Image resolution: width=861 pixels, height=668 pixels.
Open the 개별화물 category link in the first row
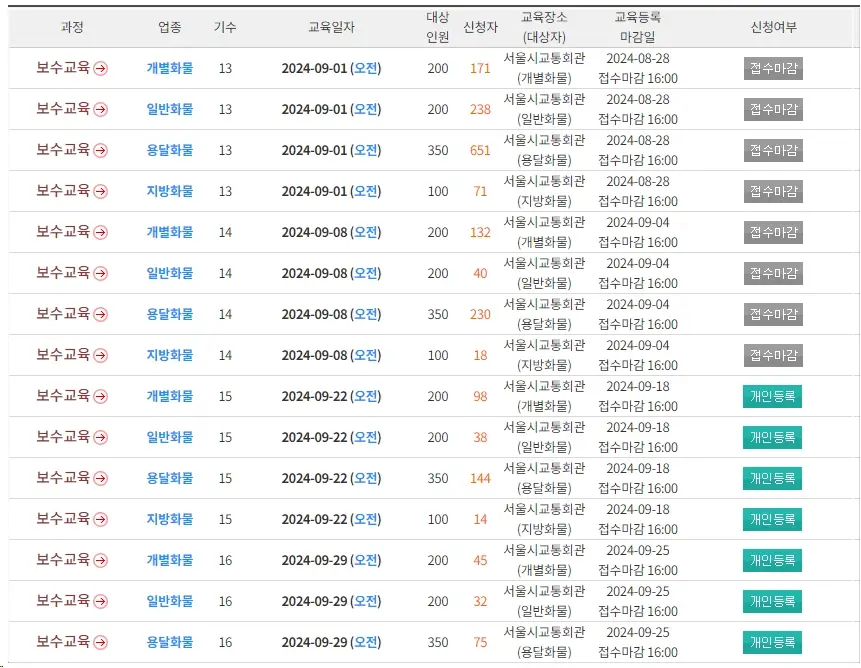[168, 69]
